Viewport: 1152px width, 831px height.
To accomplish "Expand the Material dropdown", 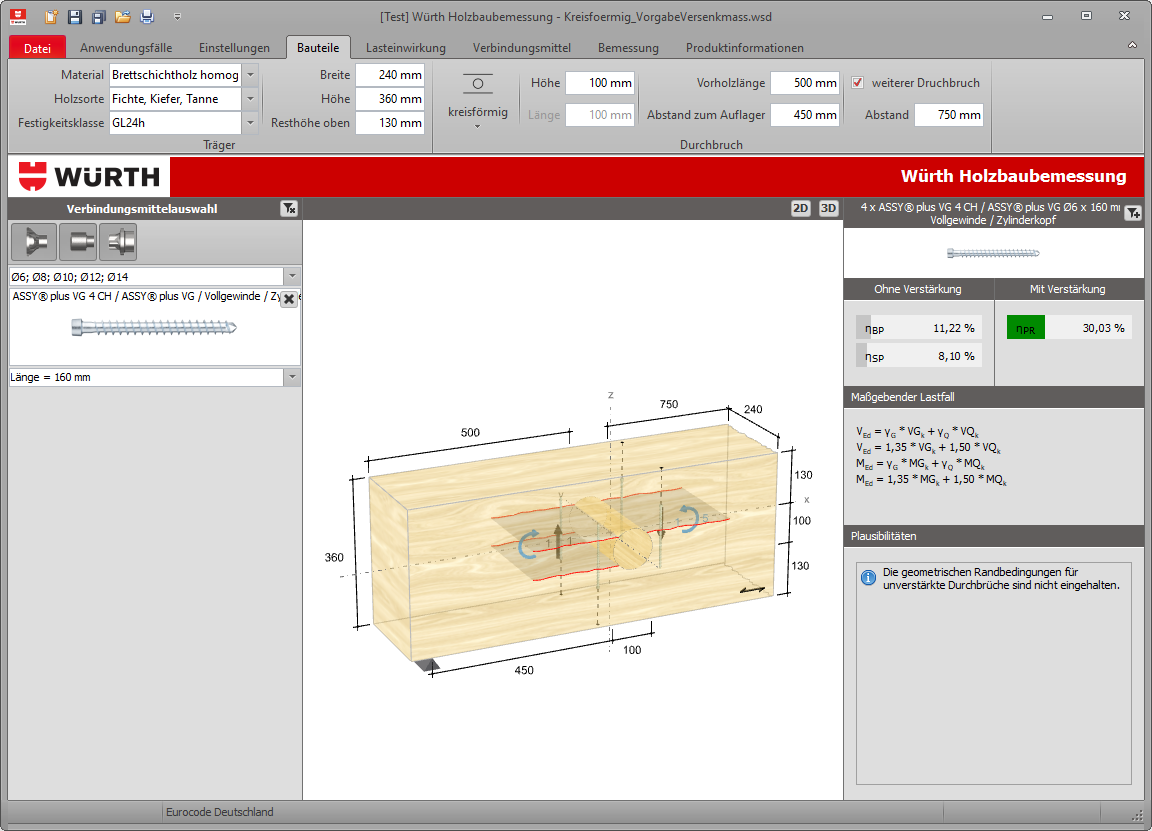I will [x=250, y=75].
